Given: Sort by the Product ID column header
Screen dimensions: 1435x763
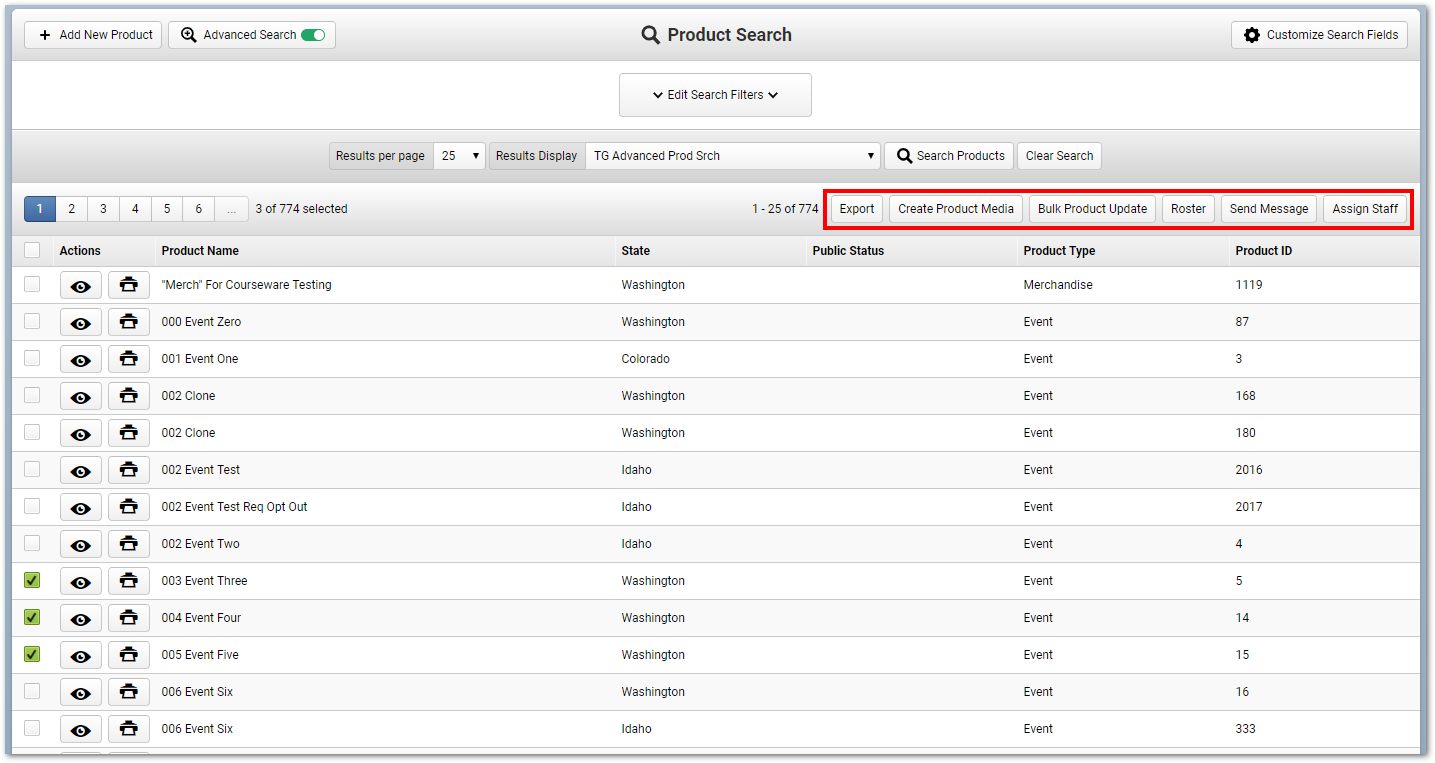Looking at the screenshot, I should [1263, 251].
